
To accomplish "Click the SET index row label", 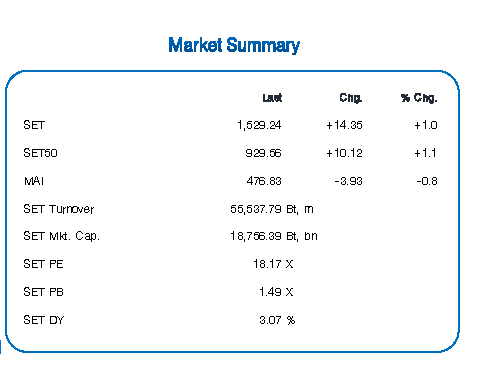I will point(34,125).
